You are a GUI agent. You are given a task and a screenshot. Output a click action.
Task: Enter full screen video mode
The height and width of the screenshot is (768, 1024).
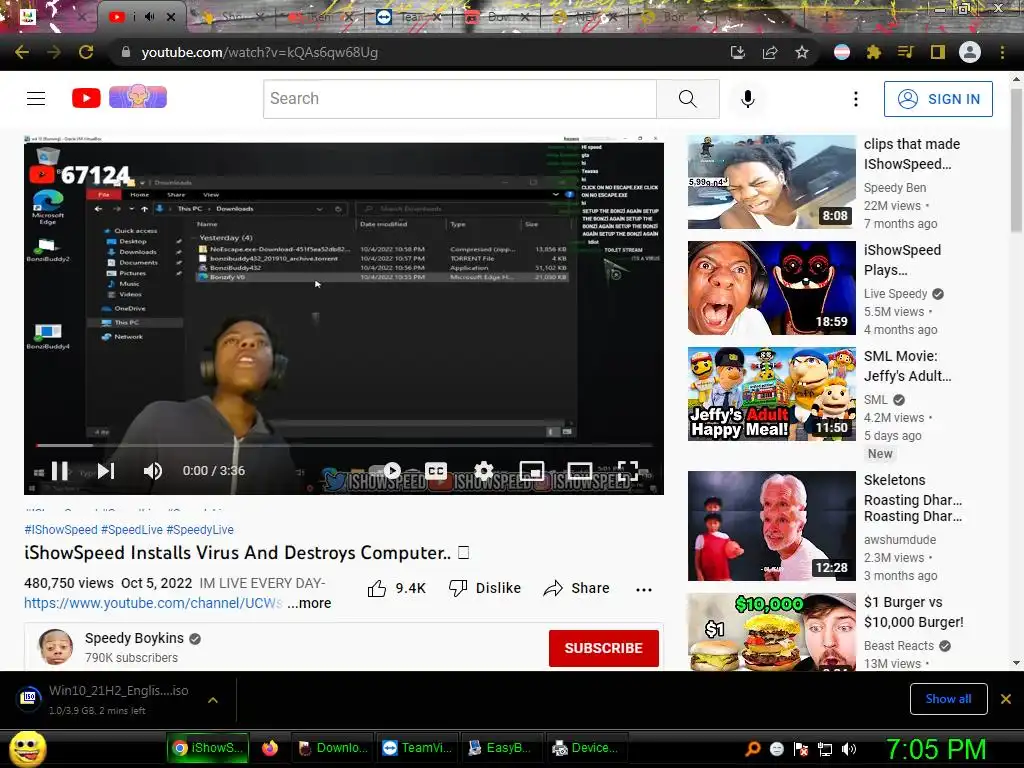(x=628, y=471)
